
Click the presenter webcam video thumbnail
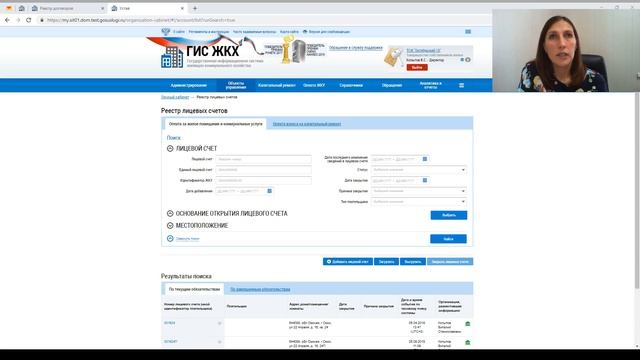click(x=566, y=50)
